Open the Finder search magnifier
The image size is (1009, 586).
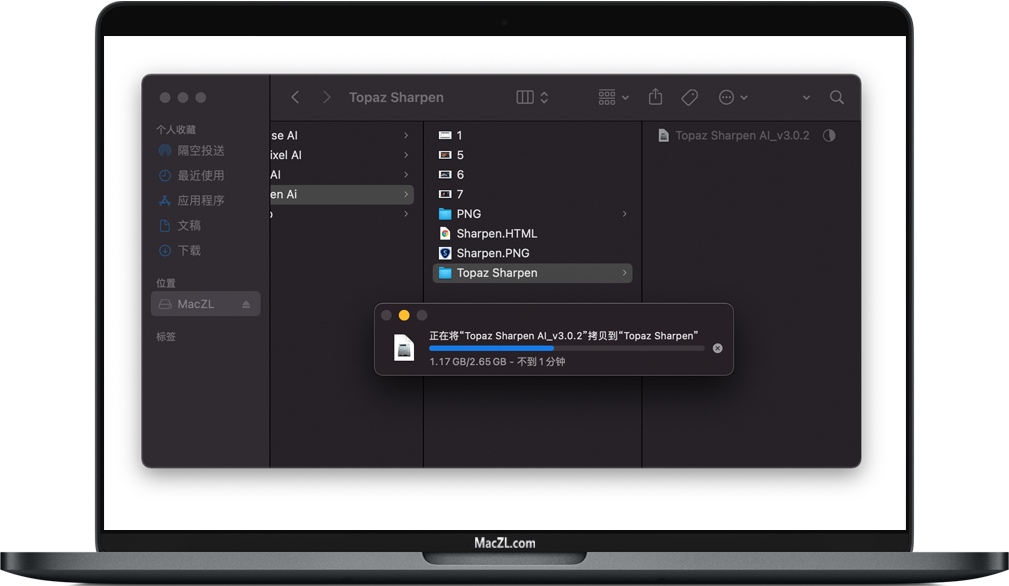837,97
